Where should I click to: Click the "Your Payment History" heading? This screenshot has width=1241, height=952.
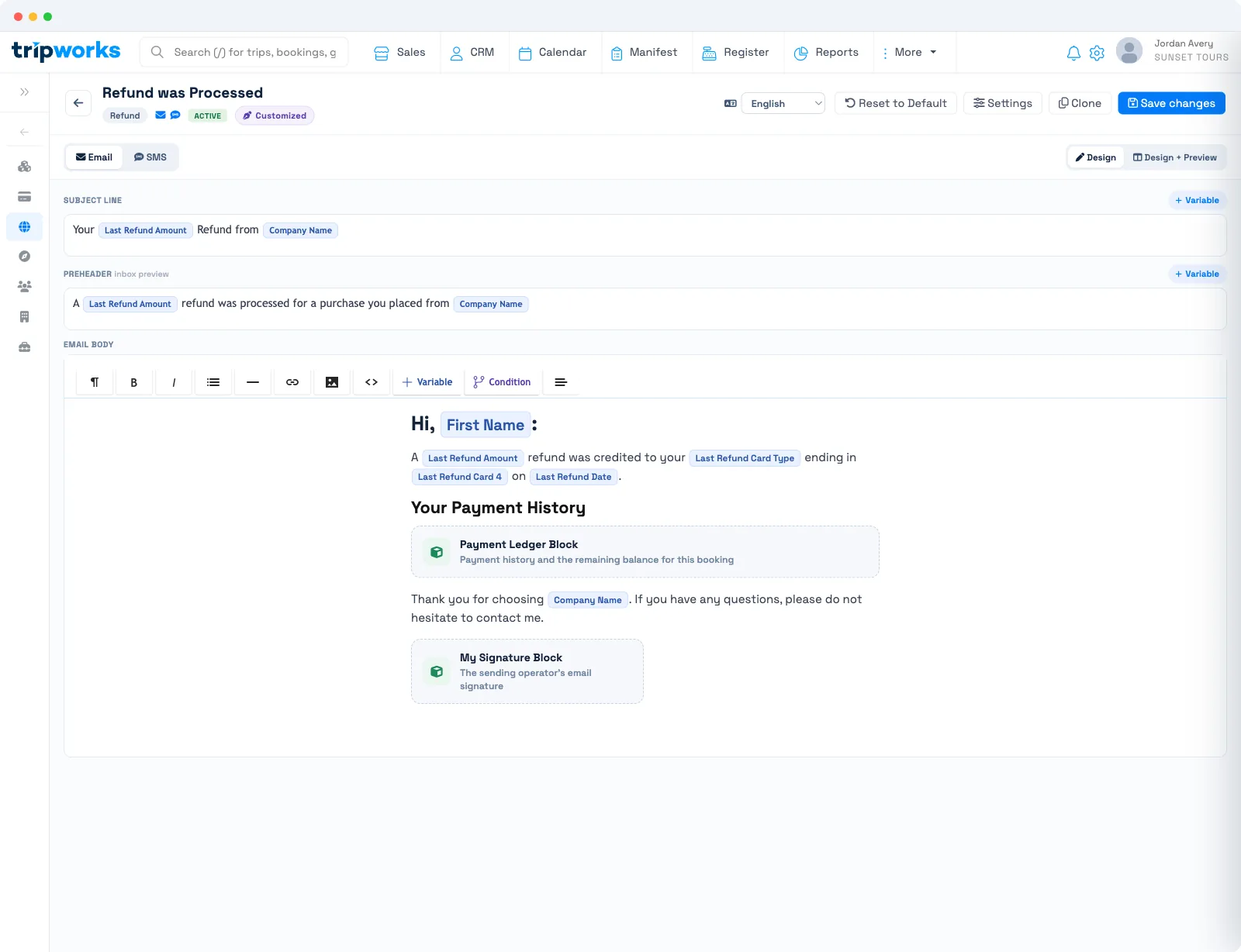coord(498,508)
